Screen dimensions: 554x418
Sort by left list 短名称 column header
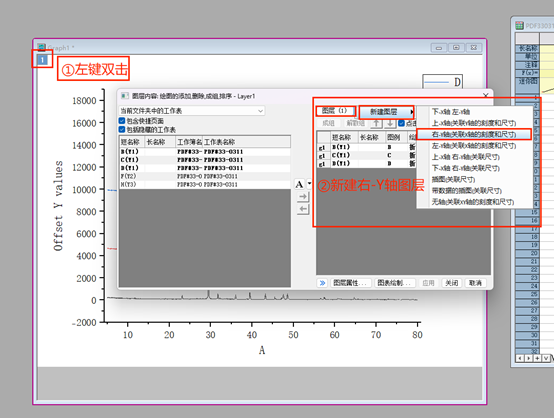click(x=132, y=142)
